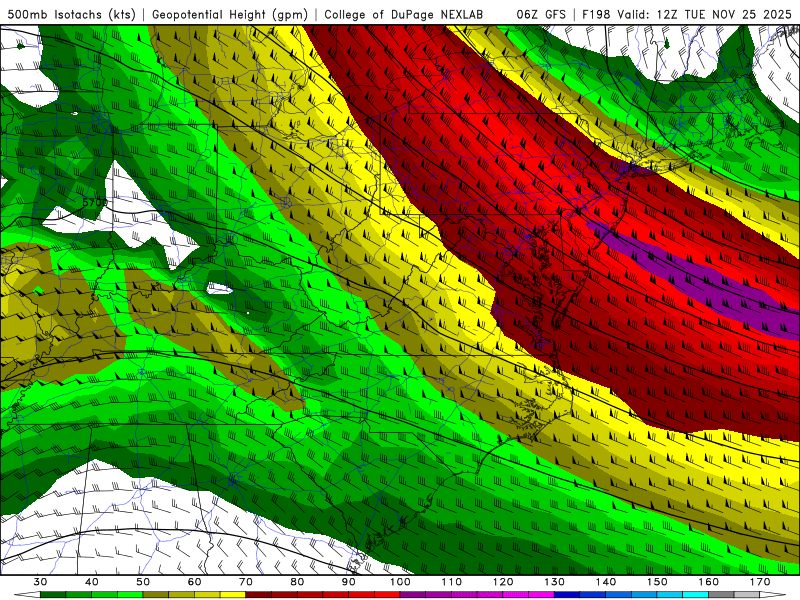Click the "06Z GFS" model run label
The height and width of the screenshot is (600, 800).
(541, 14)
